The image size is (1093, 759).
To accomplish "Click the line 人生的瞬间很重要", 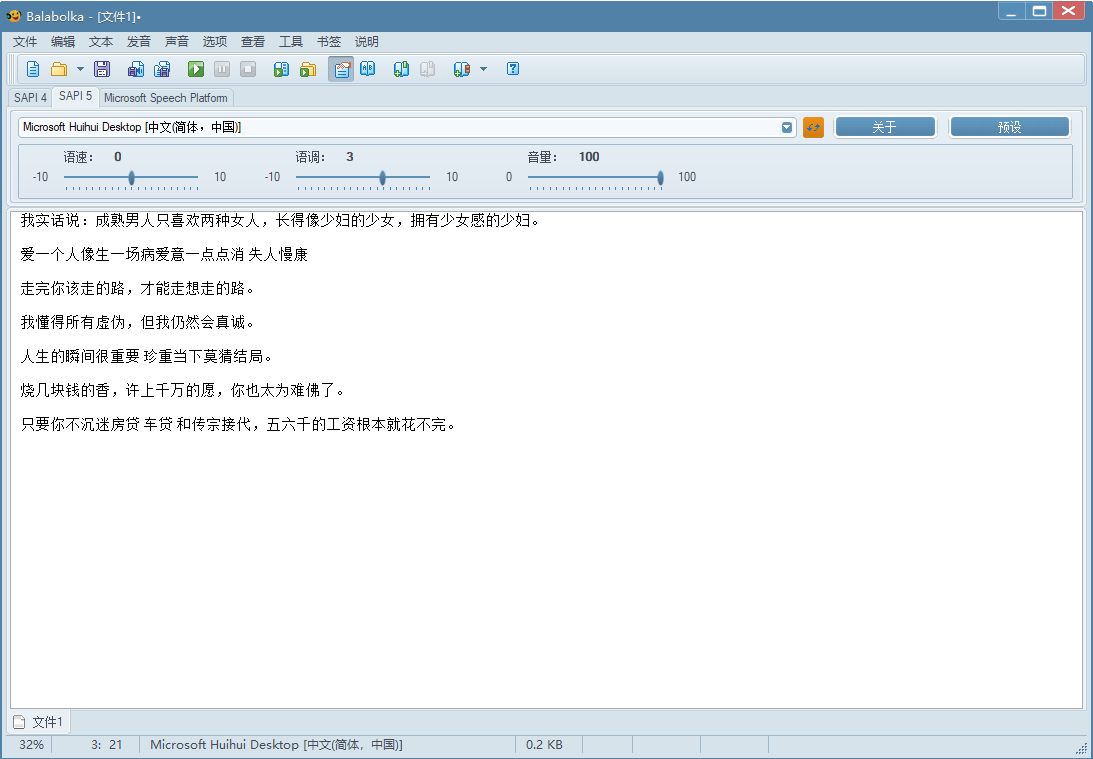I will tap(146, 356).
